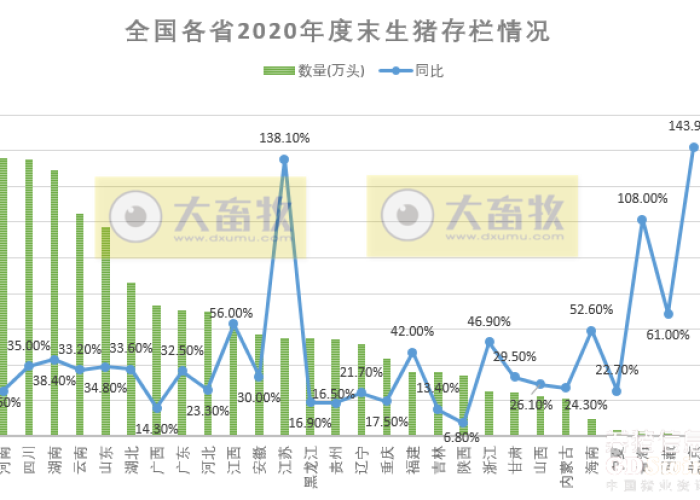This screenshot has height=500, width=700.
Task: Click the 广东 axis label
Action: pyautogui.click(x=182, y=460)
